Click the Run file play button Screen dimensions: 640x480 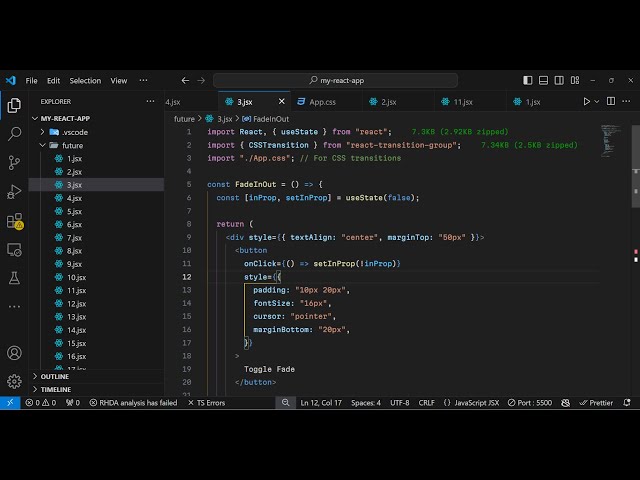[x=587, y=101]
